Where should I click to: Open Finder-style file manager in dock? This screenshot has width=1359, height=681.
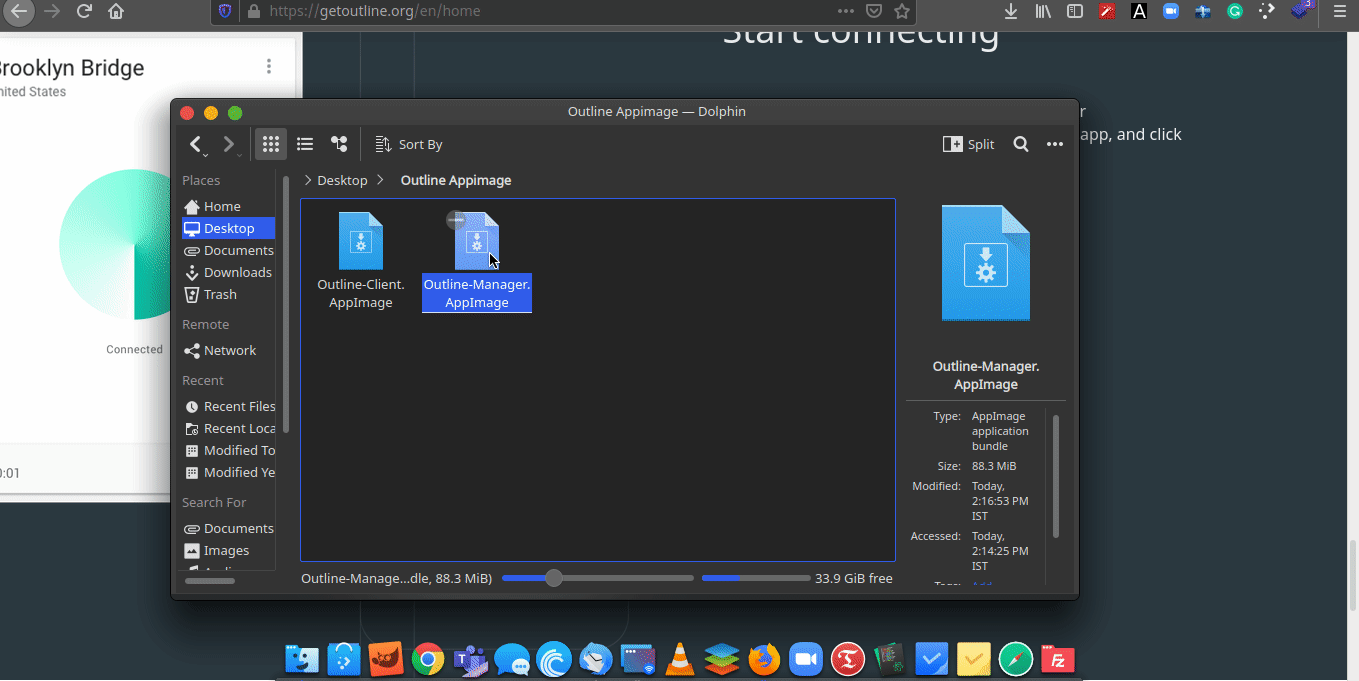[x=302, y=659]
